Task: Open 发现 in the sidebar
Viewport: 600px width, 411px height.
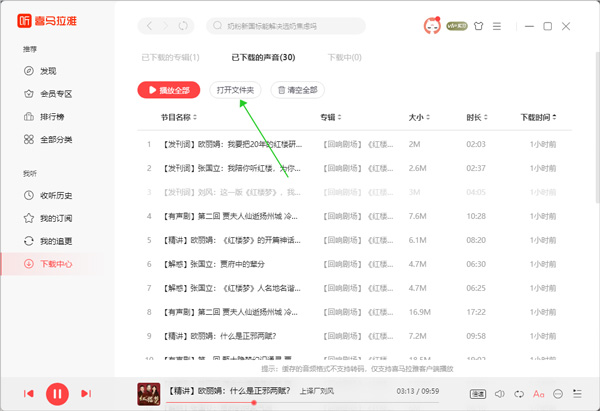Action: click(x=48, y=71)
